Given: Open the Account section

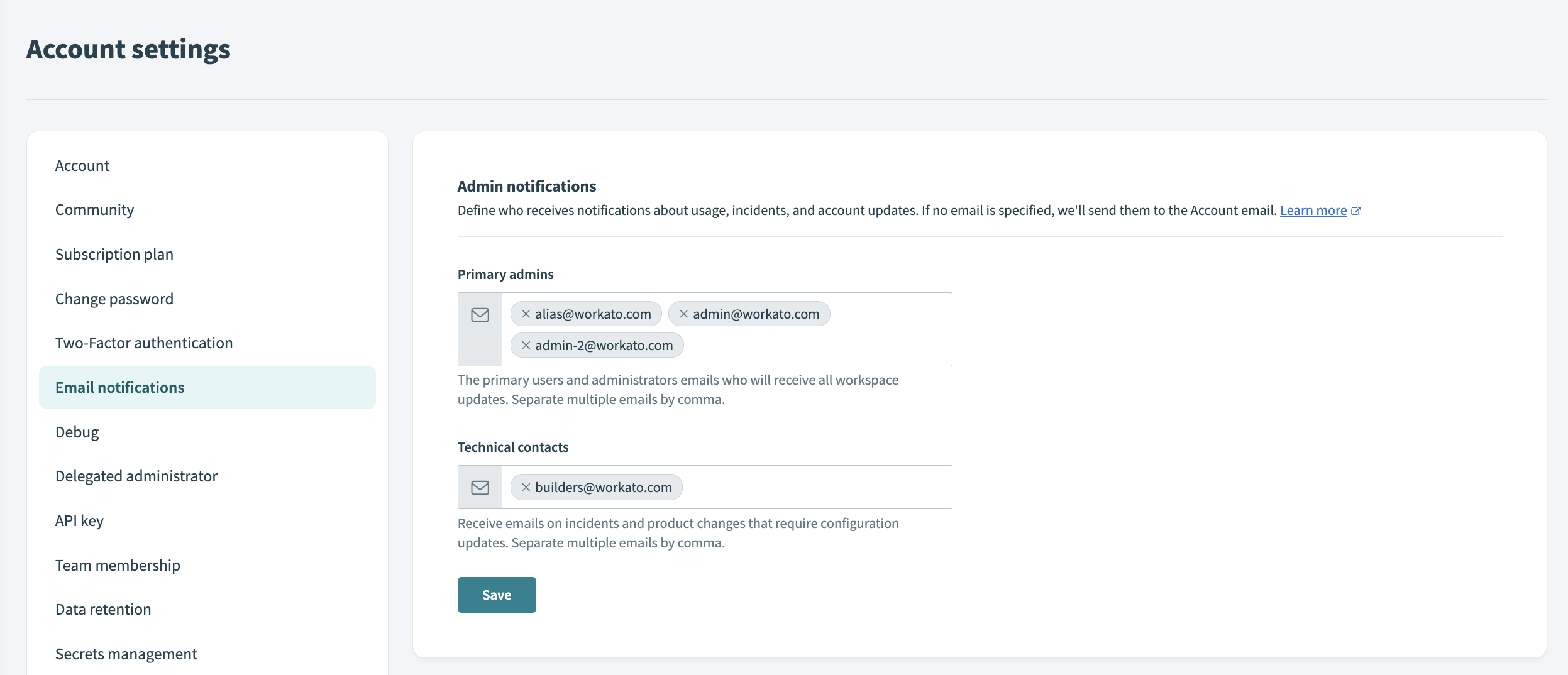Looking at the screenshot, I should pyautogui.click(x=82, y=165).
